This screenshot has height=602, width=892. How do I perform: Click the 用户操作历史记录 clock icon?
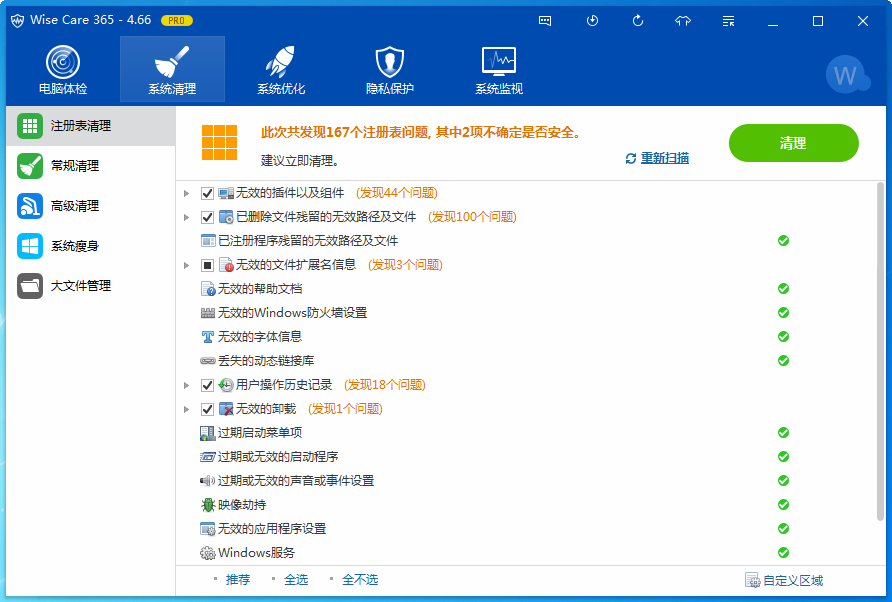pos(226,385)
